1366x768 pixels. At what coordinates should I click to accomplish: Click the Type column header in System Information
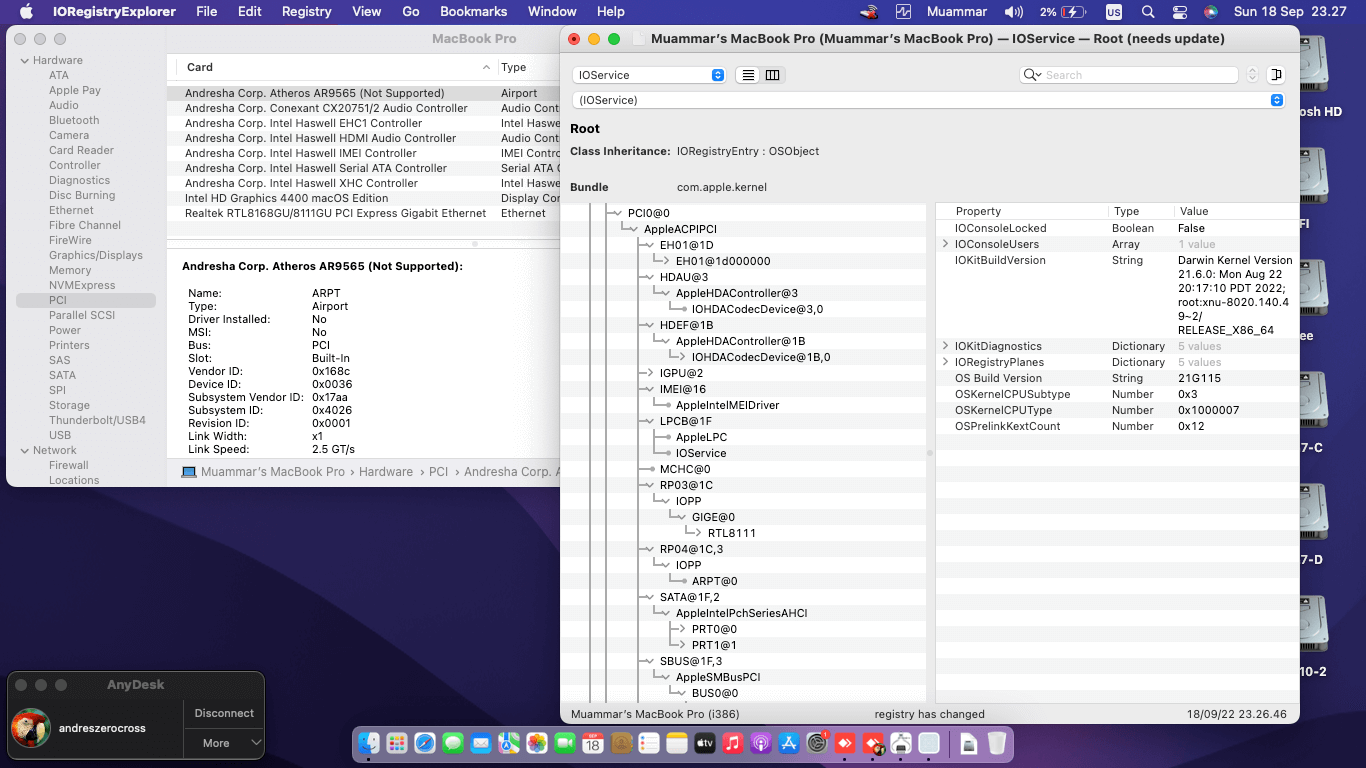pos(528,67)
